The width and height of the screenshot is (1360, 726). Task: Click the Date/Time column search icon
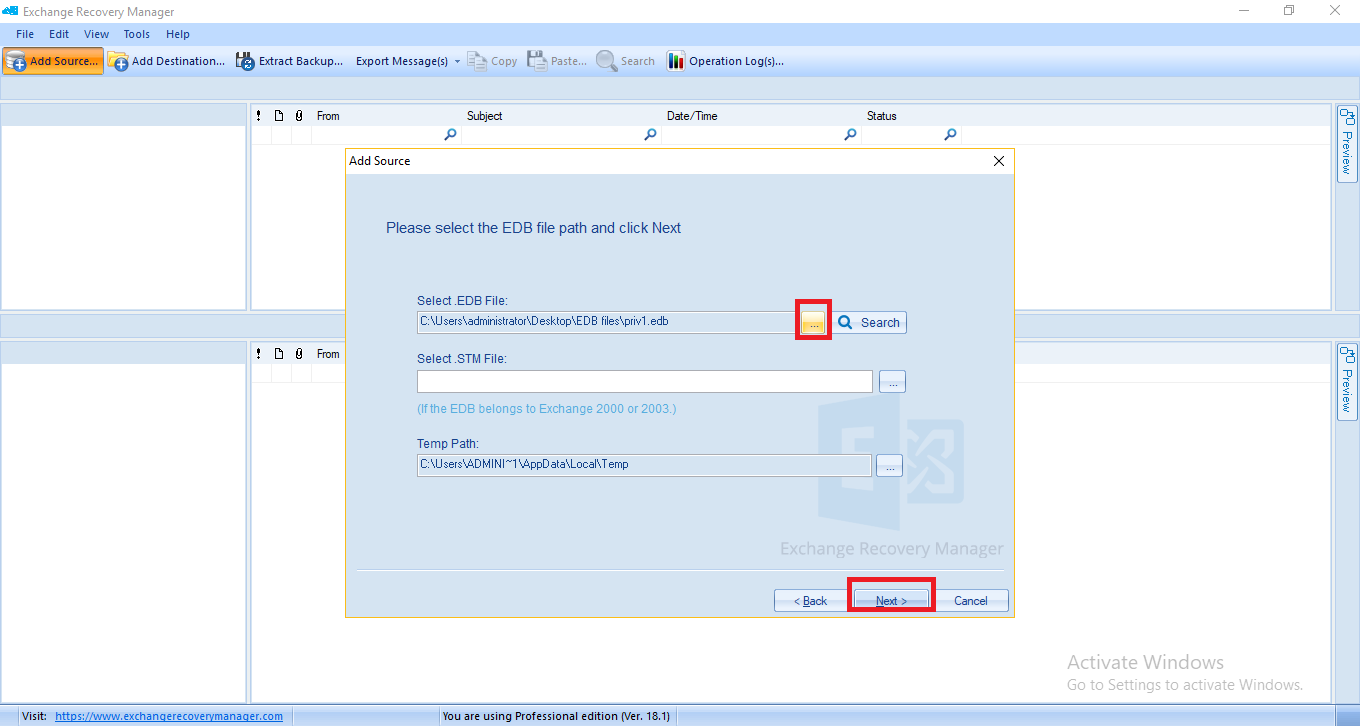tap(850, 135)
